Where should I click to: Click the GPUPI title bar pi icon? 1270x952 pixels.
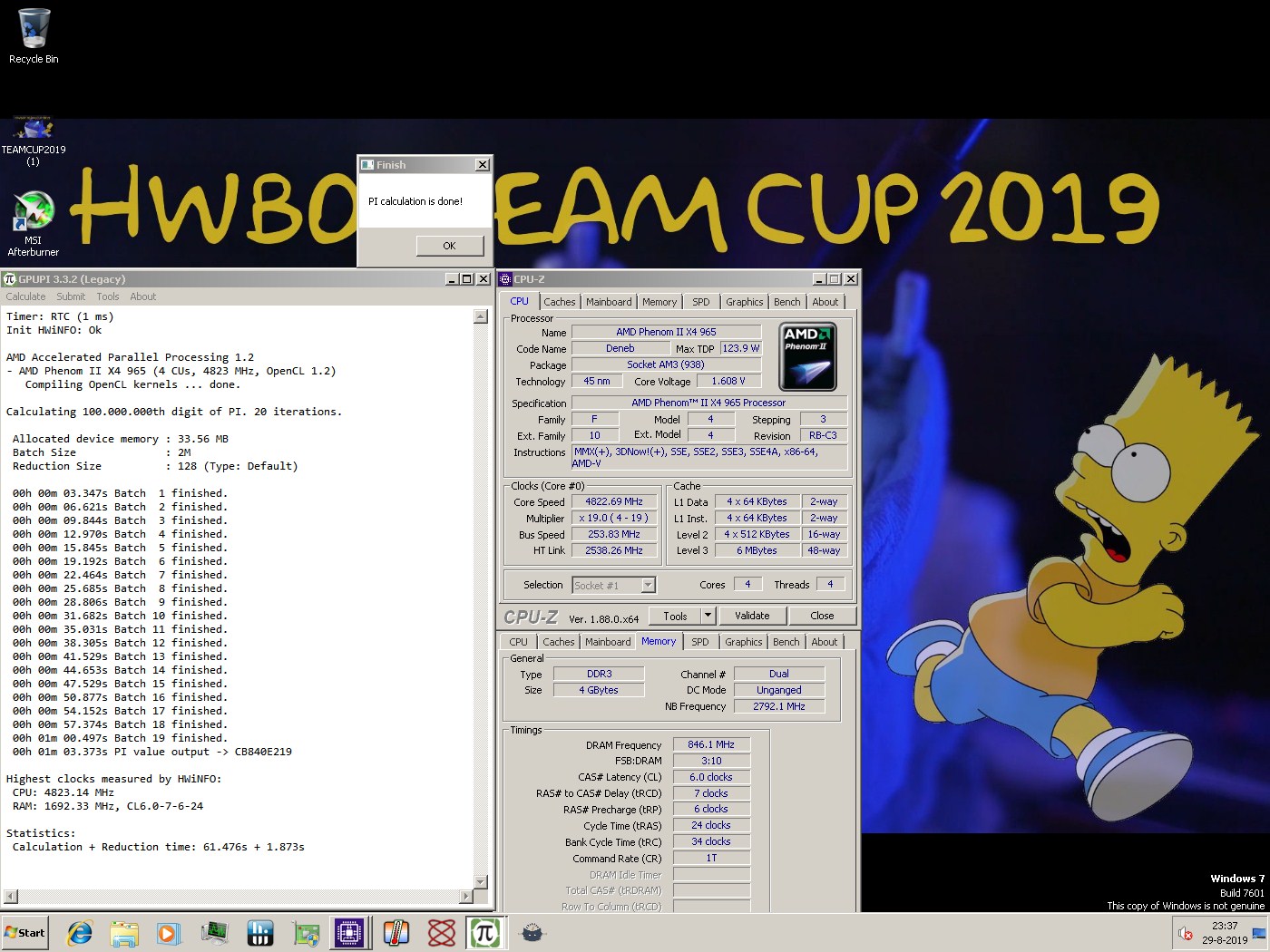(10, 279)
